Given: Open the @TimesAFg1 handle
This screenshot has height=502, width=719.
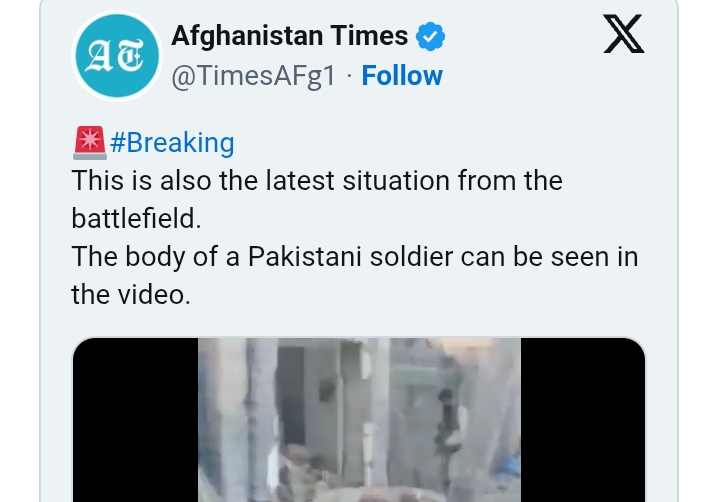Looking at the screenshot, I should [x=254, y=76].
